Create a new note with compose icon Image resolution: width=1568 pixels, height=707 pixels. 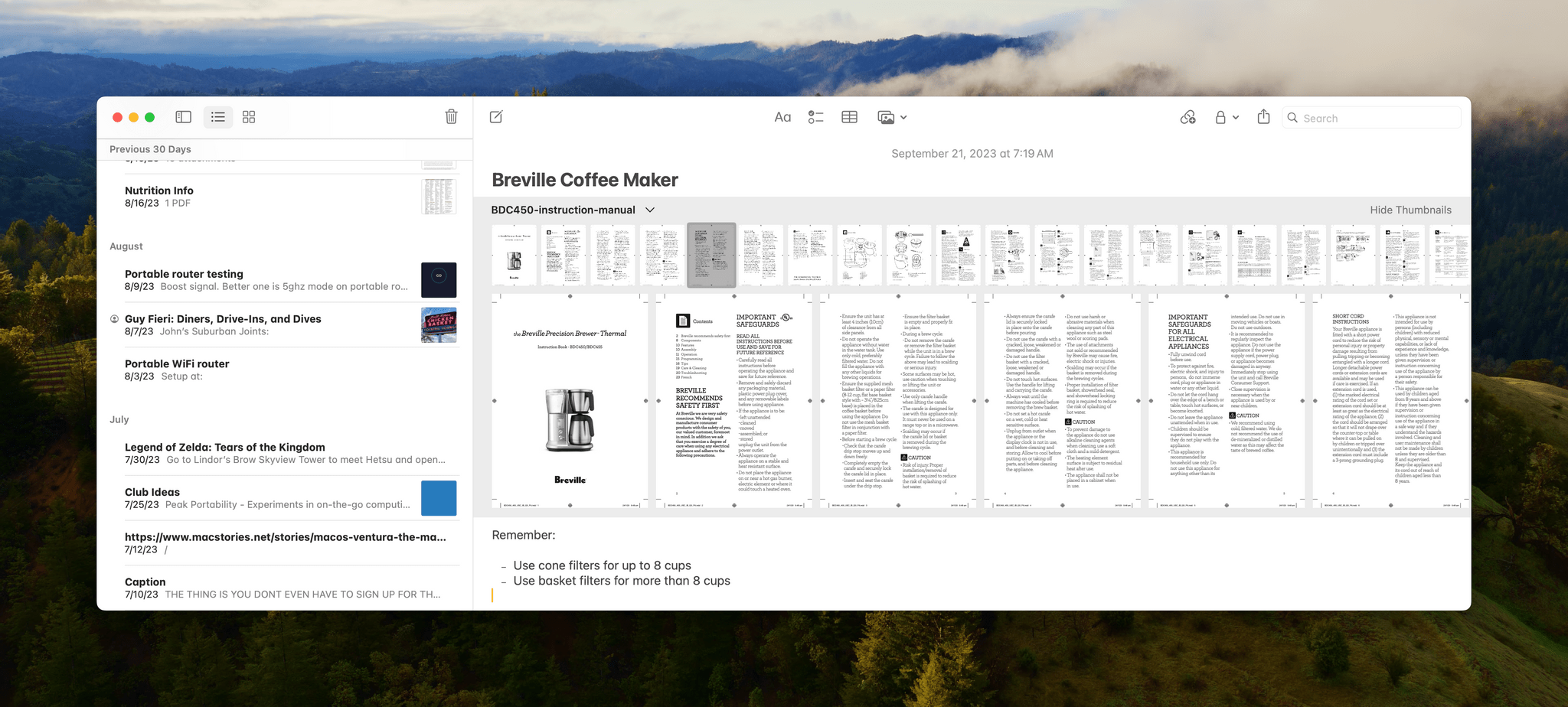click(496, 117)
